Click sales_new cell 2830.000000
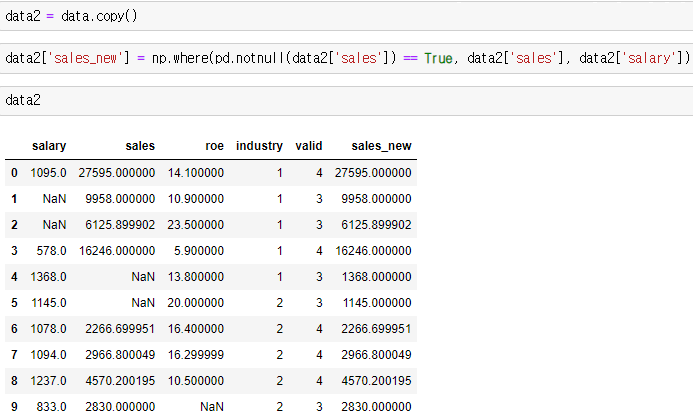 click(377, 407)
